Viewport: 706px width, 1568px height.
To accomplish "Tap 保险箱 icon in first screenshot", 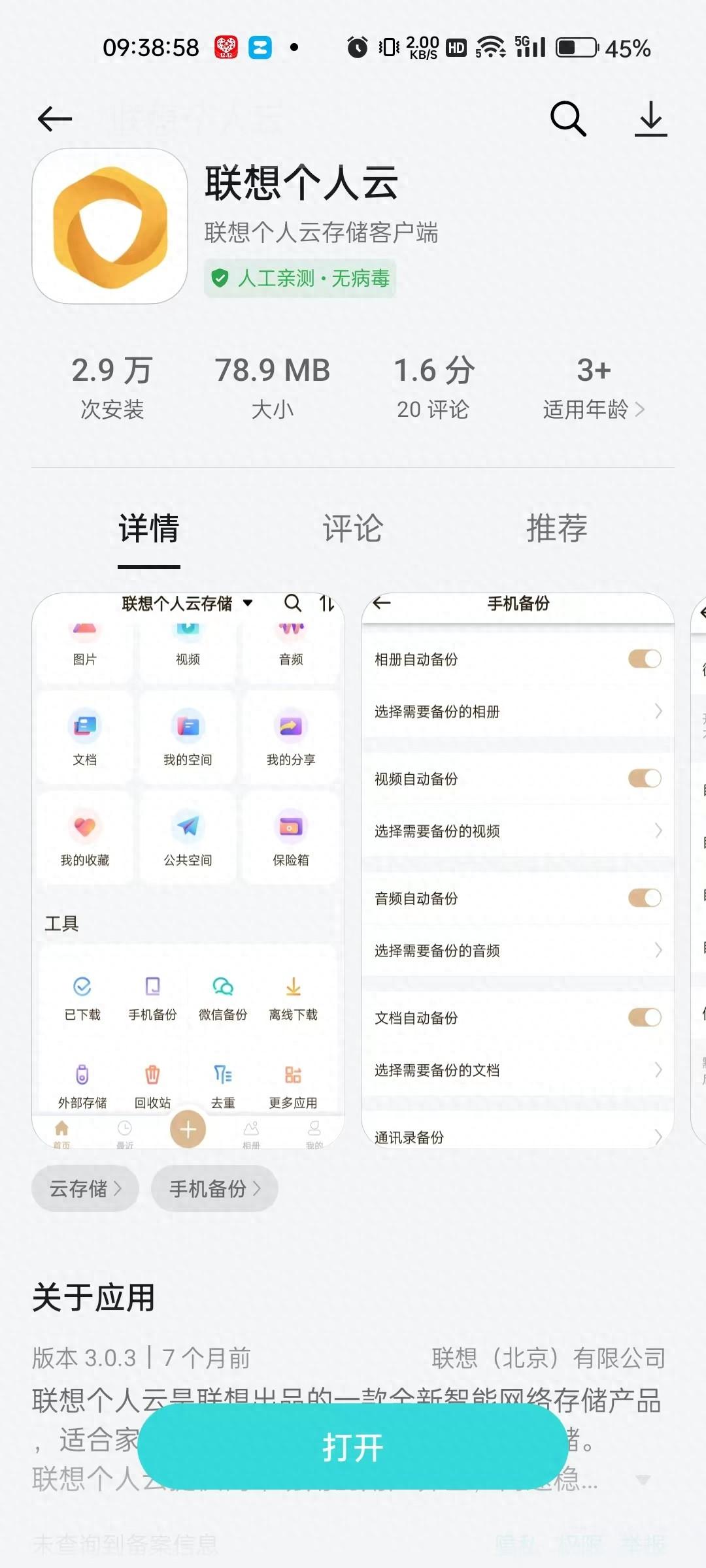I will [x=291, y=826].
